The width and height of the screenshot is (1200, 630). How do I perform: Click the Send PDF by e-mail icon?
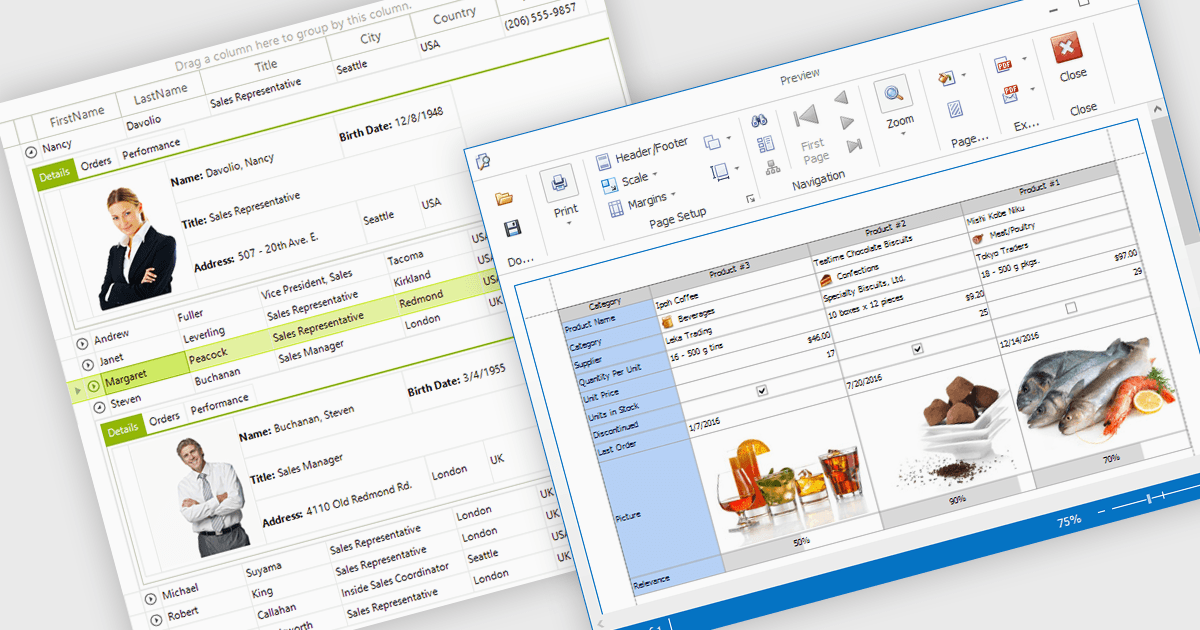[1010, 94]
